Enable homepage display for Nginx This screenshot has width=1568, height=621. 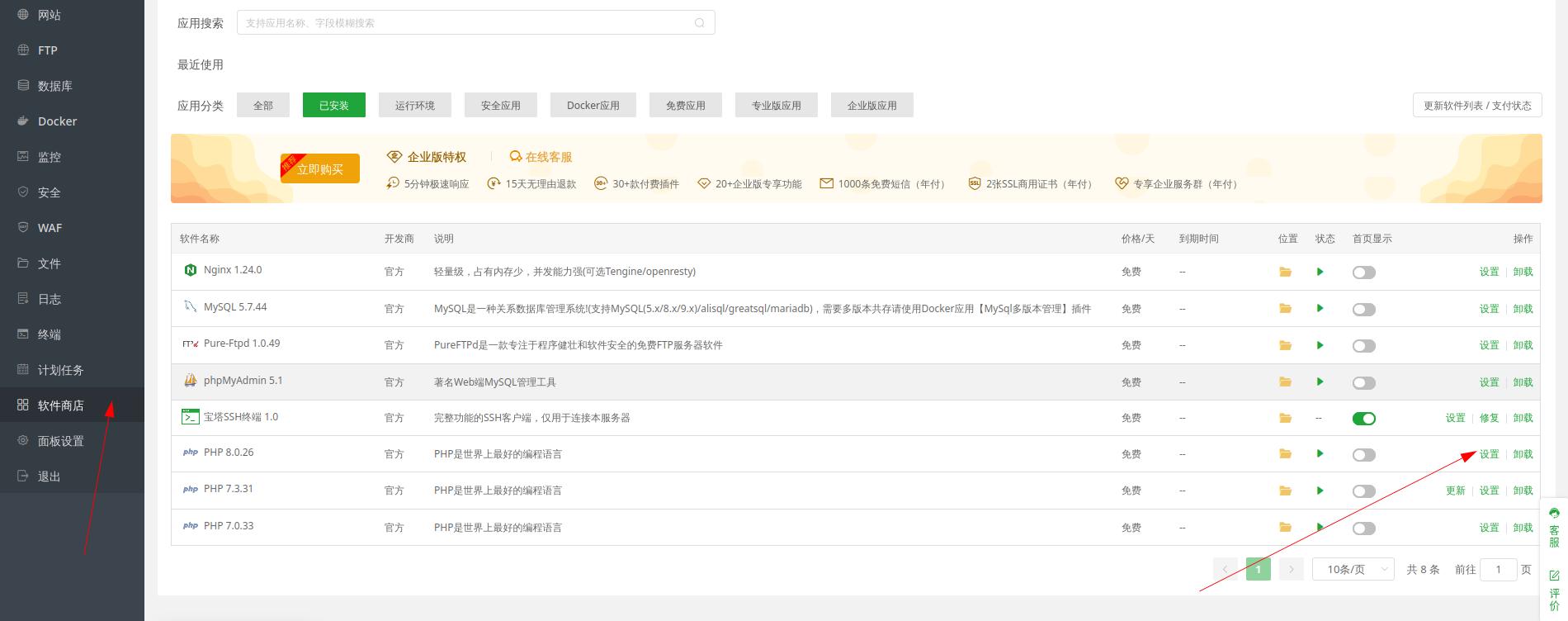(x=1363, y=273)
